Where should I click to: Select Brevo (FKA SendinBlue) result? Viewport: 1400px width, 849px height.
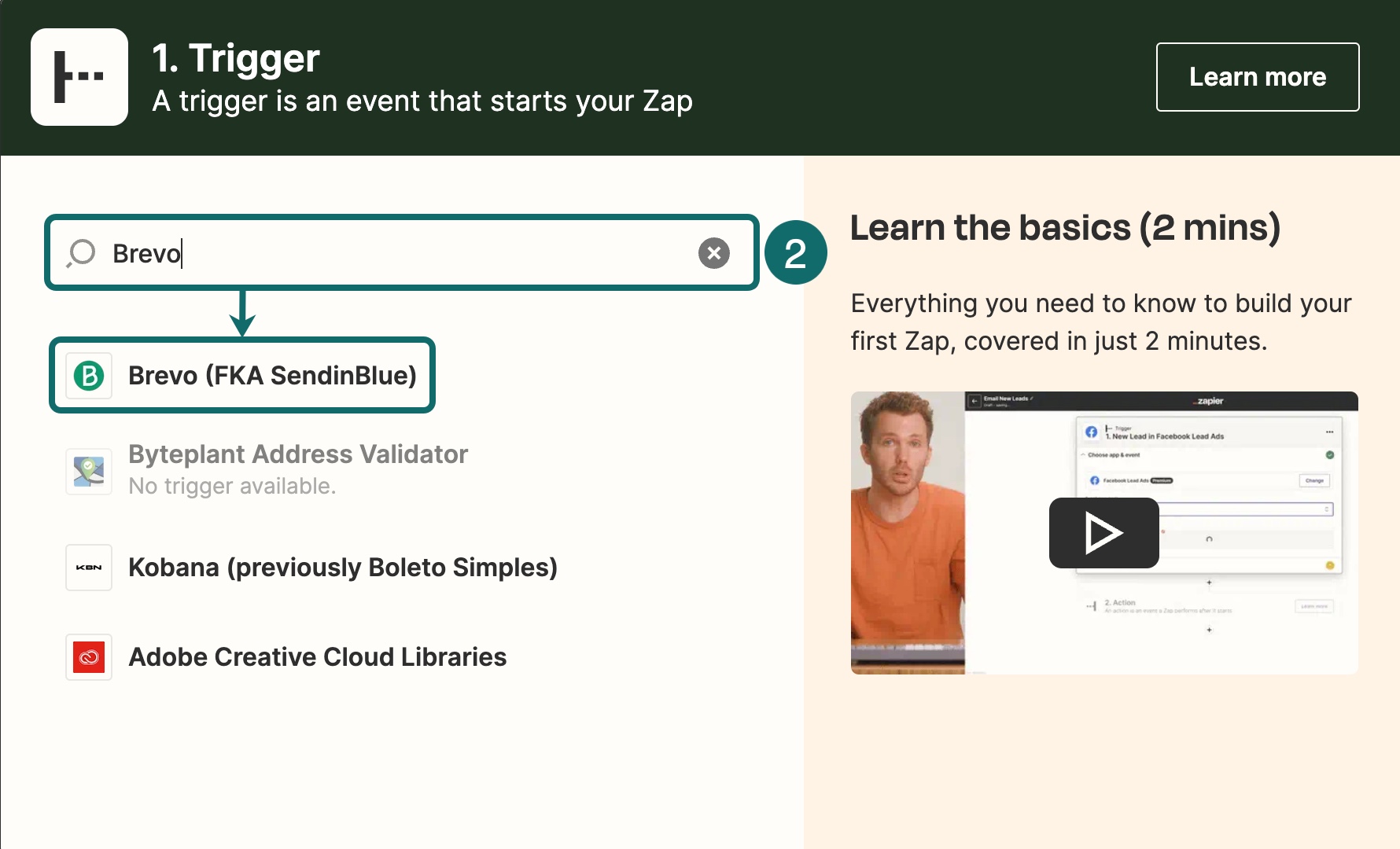(272, 376)
